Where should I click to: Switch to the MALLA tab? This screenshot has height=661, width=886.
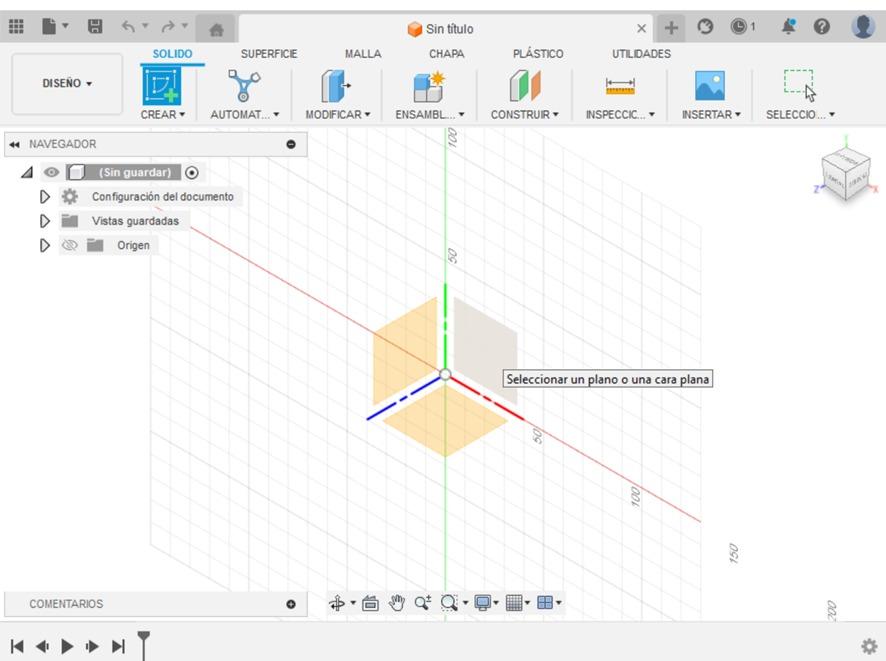click(363, 54)
